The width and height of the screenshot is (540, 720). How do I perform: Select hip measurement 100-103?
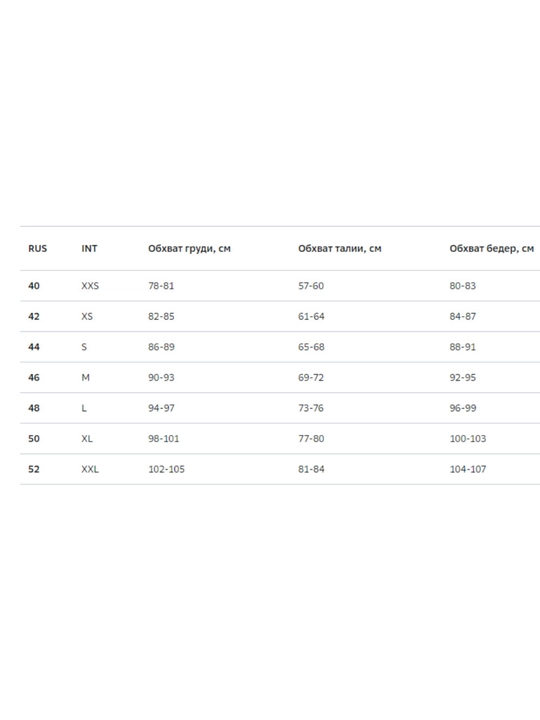467,439
